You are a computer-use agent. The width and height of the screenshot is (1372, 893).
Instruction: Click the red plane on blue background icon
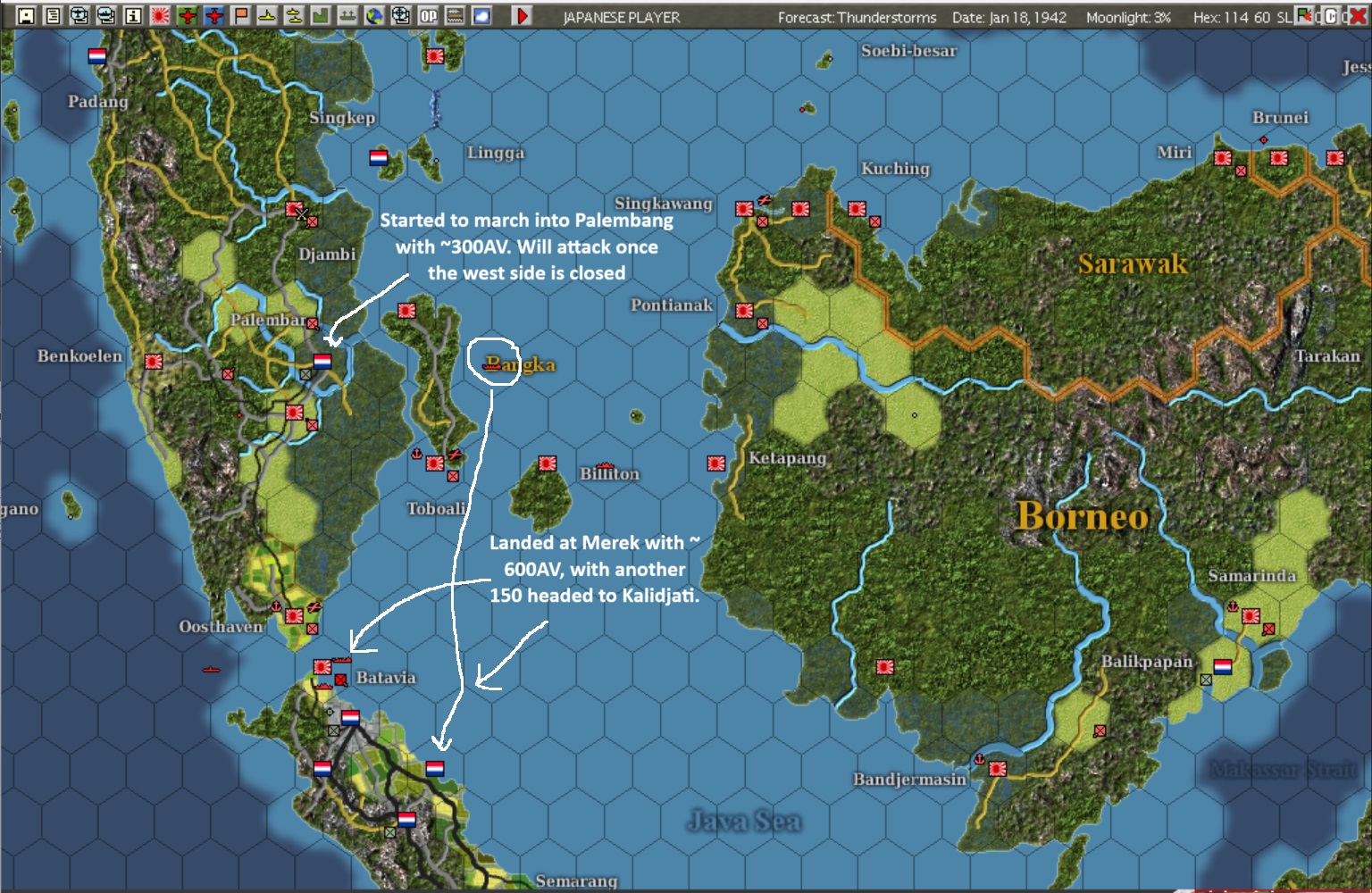click(x=213, y=15)
